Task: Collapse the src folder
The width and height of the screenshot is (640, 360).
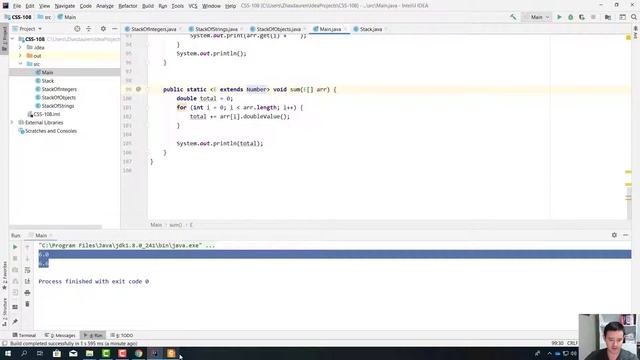Action: click(x=20, y=64)
